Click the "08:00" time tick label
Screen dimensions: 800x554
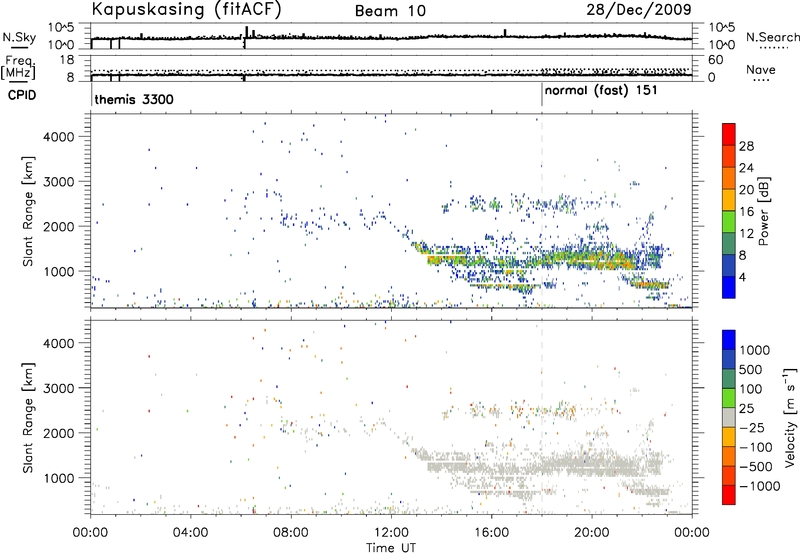click(x=290, y=533)
